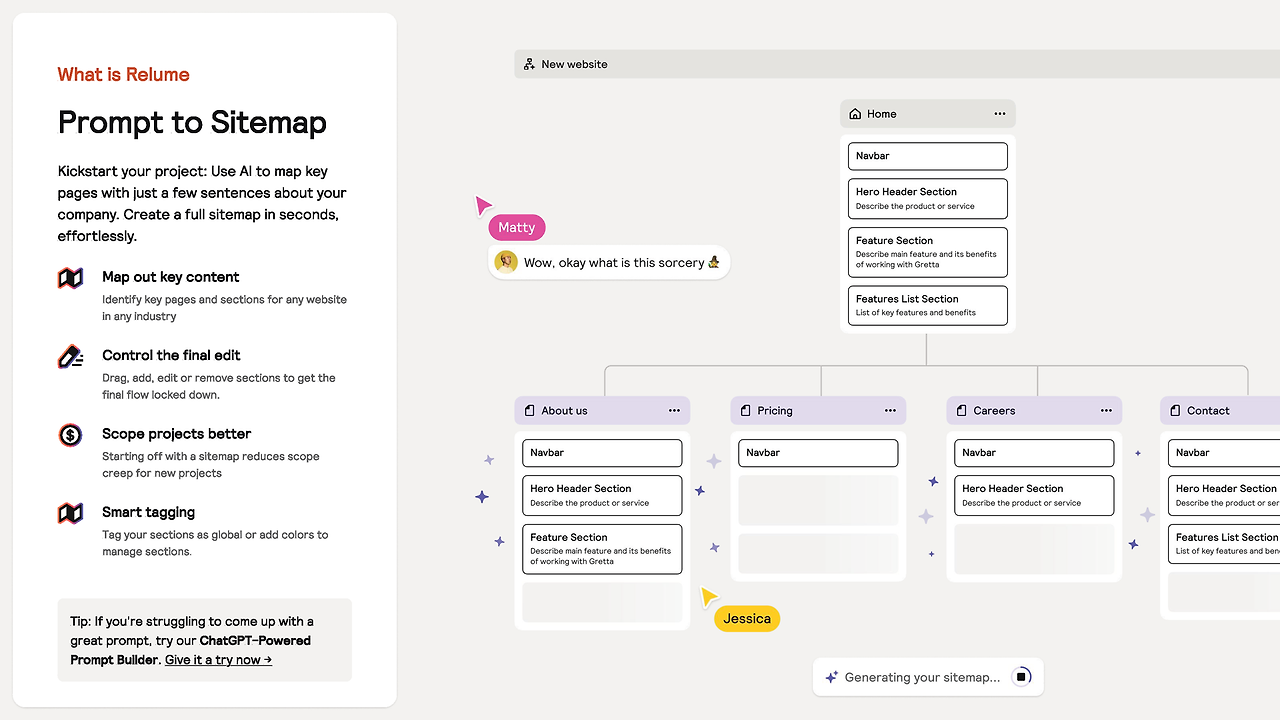
Task: Click the 'Scope projects better' heading
Action: (177, 434)
